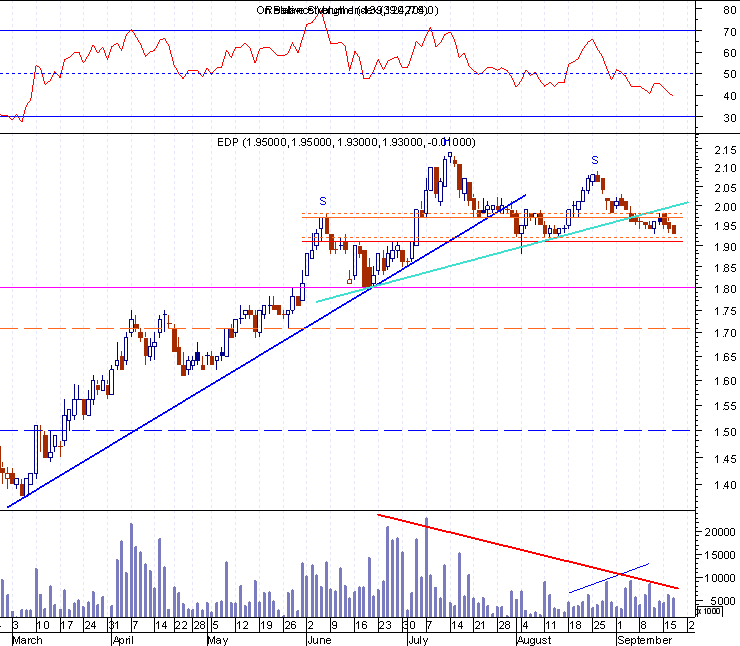Viewport: 740px width, 646px height.
Task: Select the September month label
Action: (645, 640)
